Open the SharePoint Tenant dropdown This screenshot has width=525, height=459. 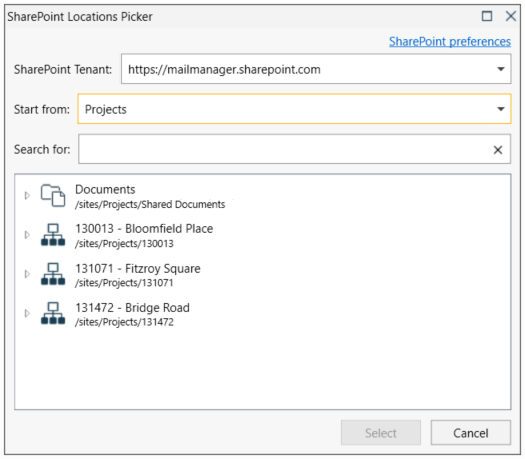pyautogui.click(x=501, y=69)
